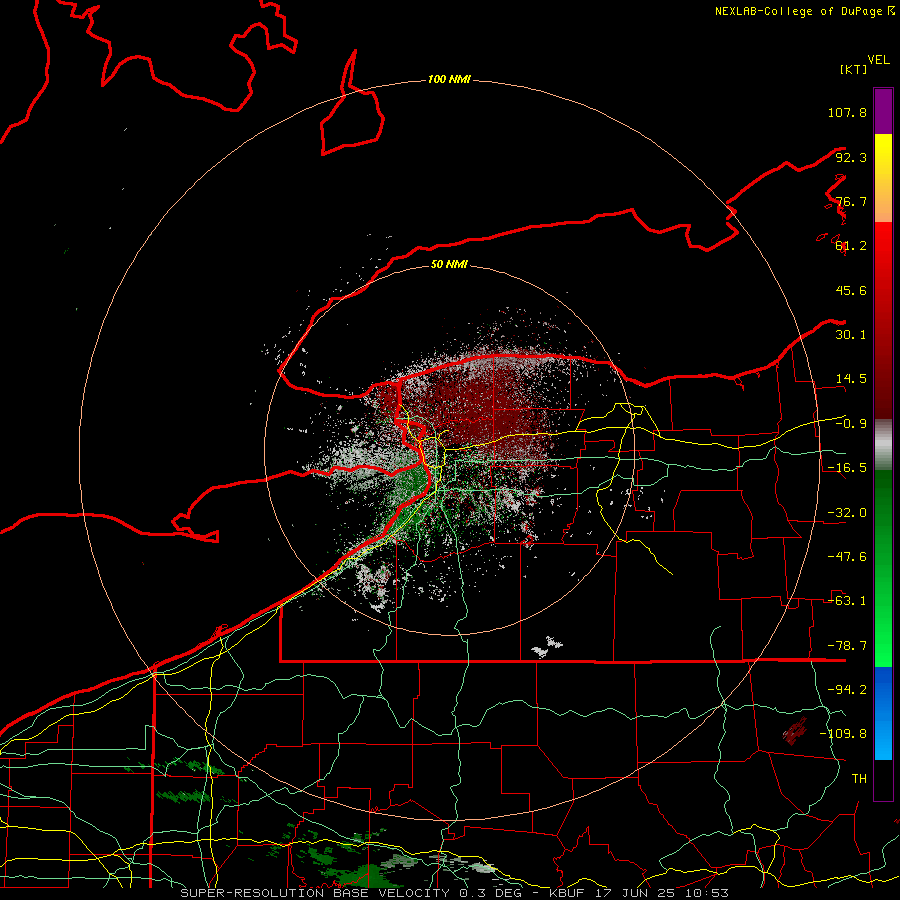Viewport: 900px width, 900px height.
Task: Click the 45.6 legend value
Action: 851,290
